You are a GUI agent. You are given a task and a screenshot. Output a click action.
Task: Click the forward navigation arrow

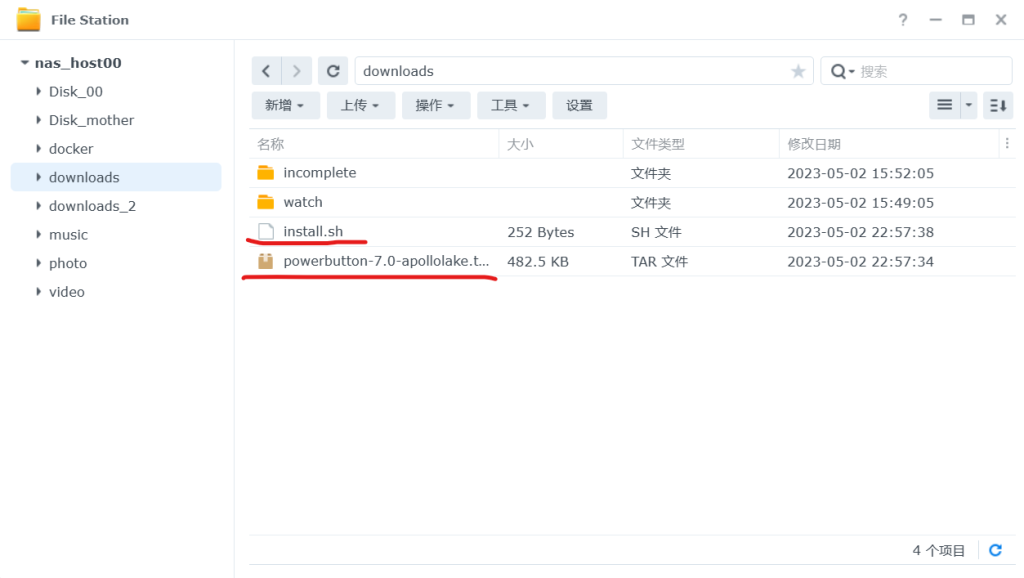pos(297,71)
